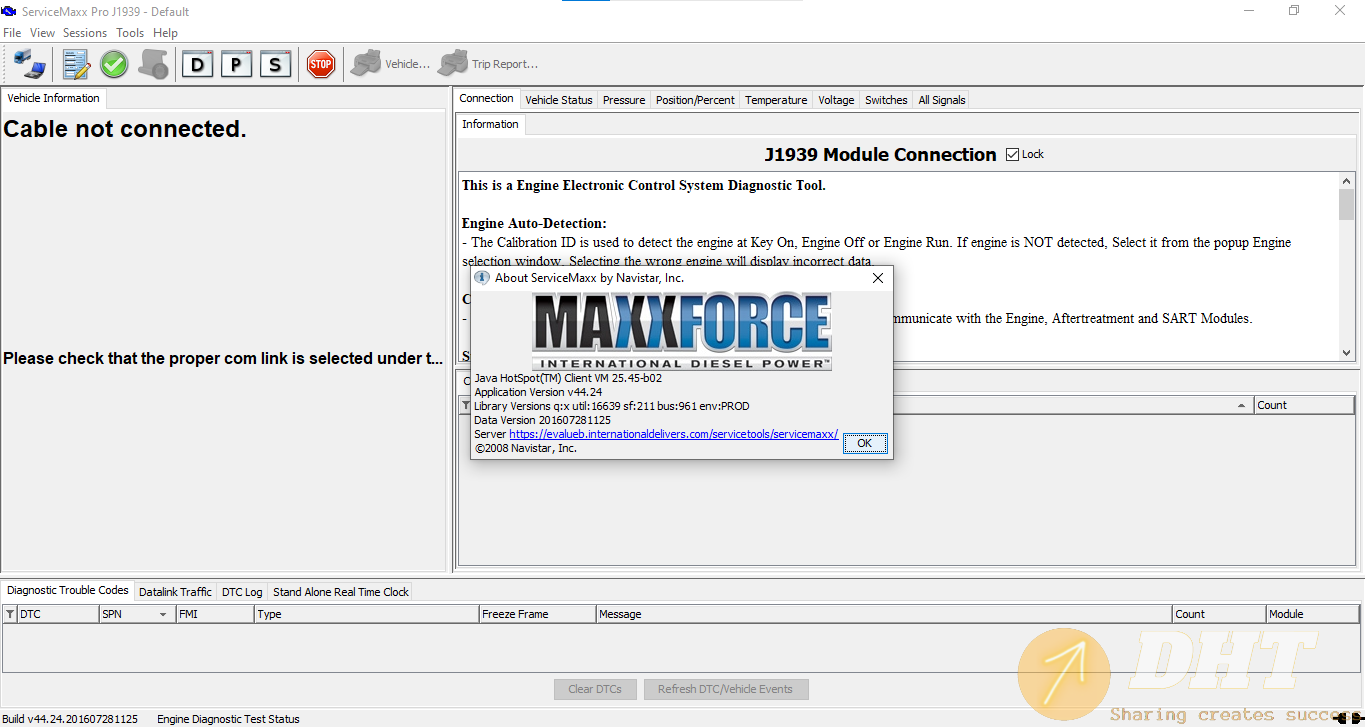Click the Message column header
The height and width of the screenshot is (727, 1365).
[884, 614]
